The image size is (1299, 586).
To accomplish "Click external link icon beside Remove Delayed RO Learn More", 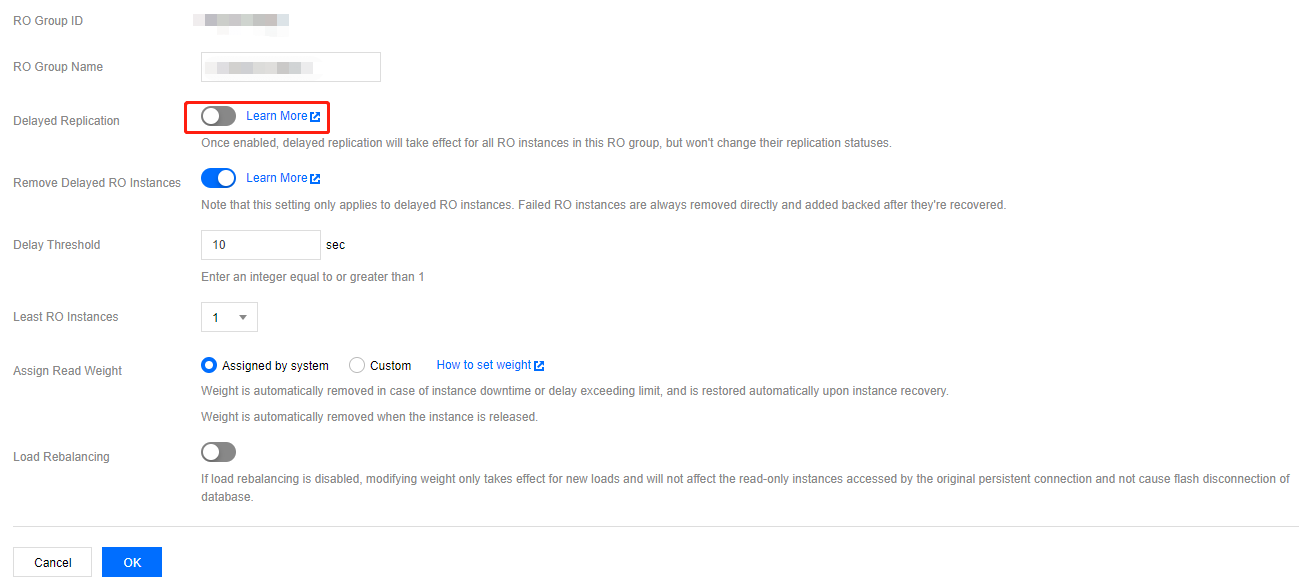I will click(315, 179).
